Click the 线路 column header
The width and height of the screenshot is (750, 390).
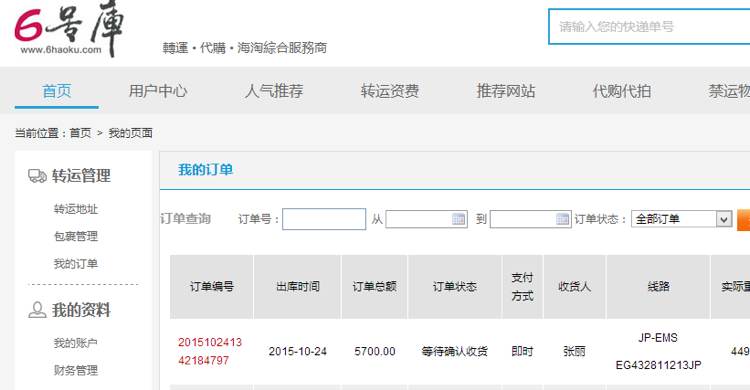click(658, 287)
